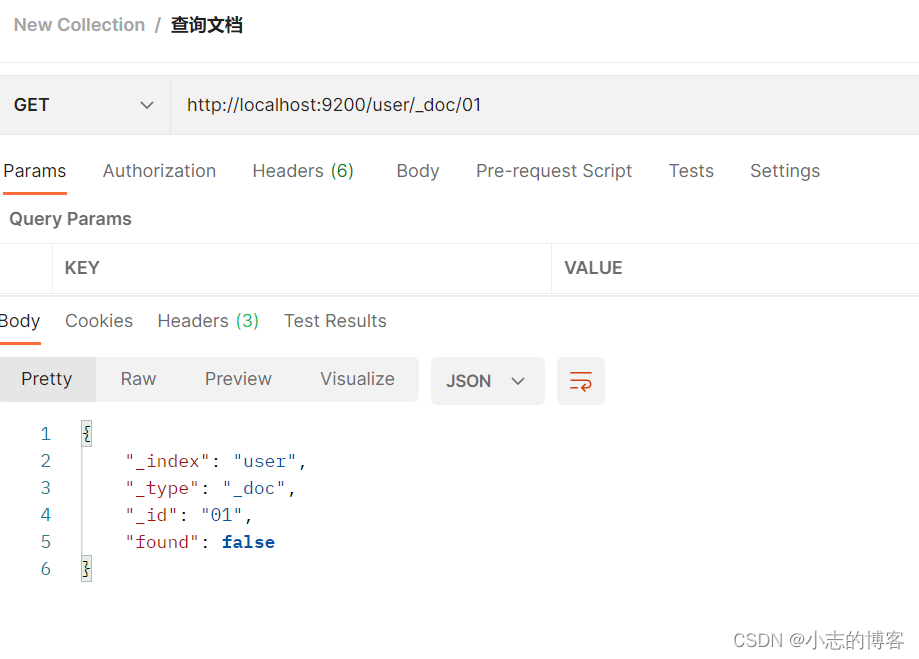
Task: Switch response view to Raw
Action: [138, 379]
